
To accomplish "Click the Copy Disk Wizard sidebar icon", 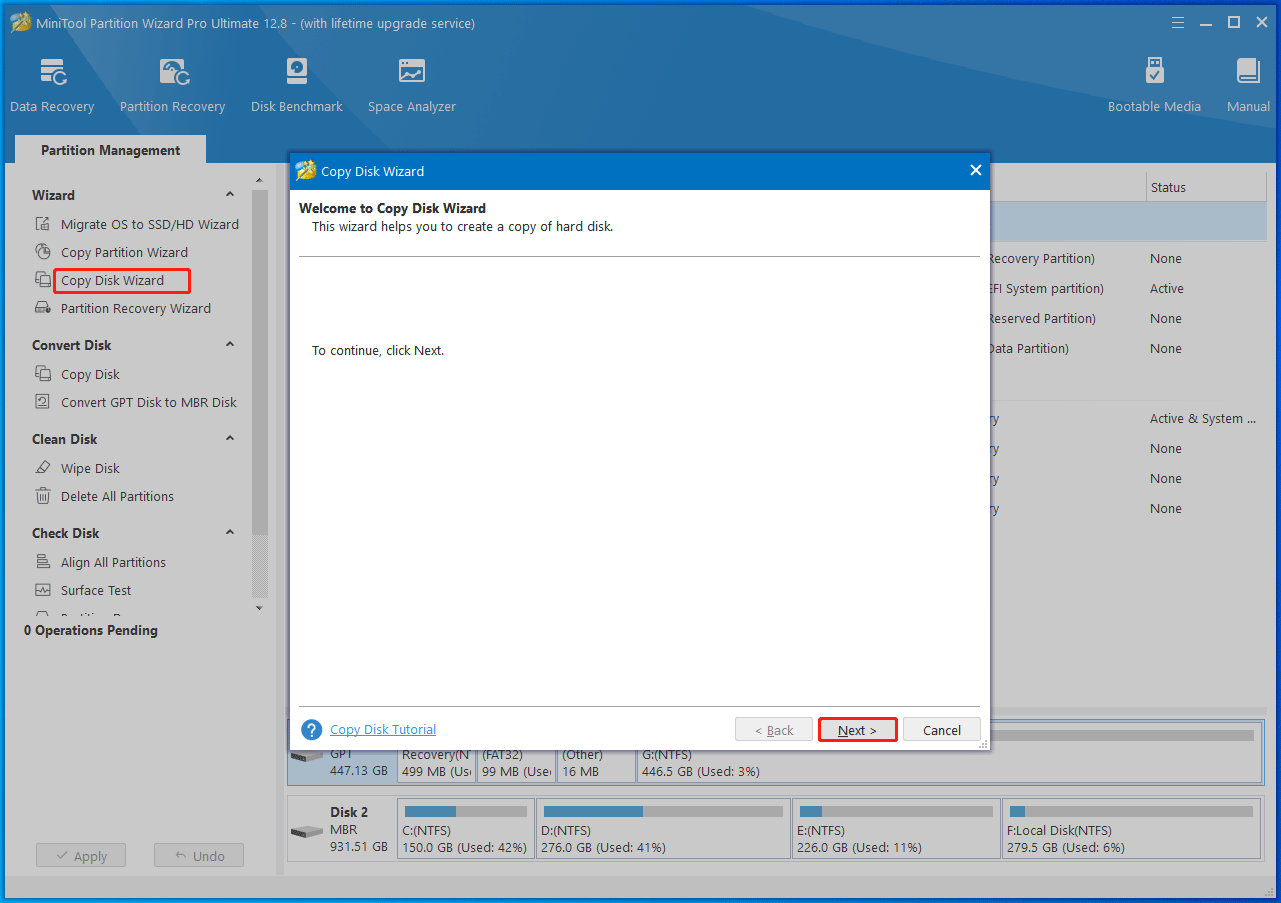I will pos(43,280).
